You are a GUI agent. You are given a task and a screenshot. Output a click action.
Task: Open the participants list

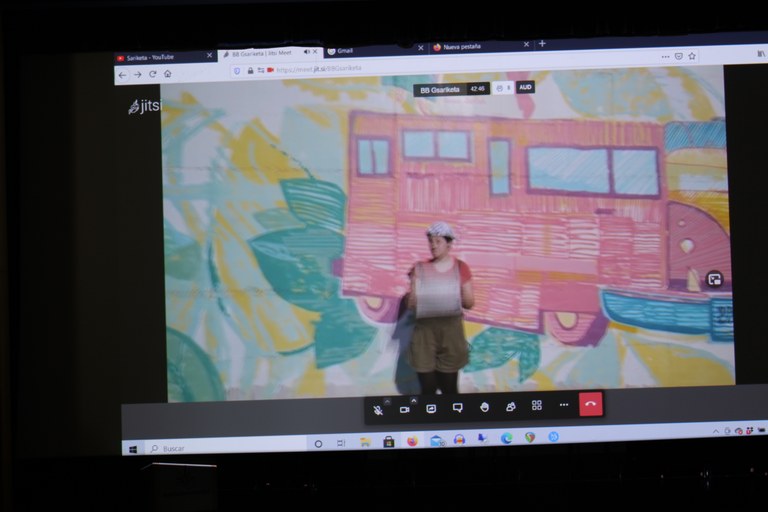click(510, 406)
